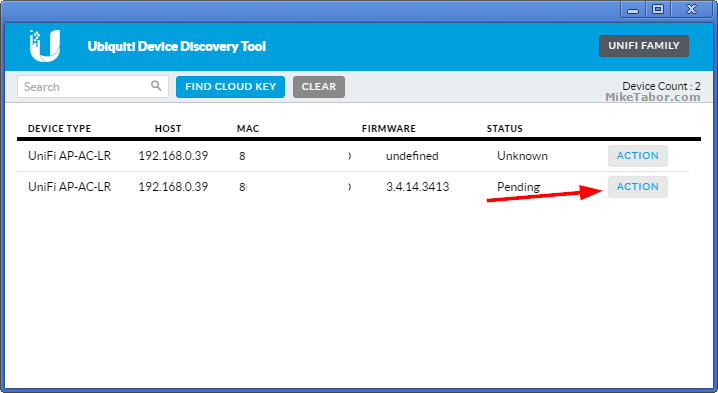Maximize the discovery tool window
The width and height of the screenshot is (718, 393).
658,10
